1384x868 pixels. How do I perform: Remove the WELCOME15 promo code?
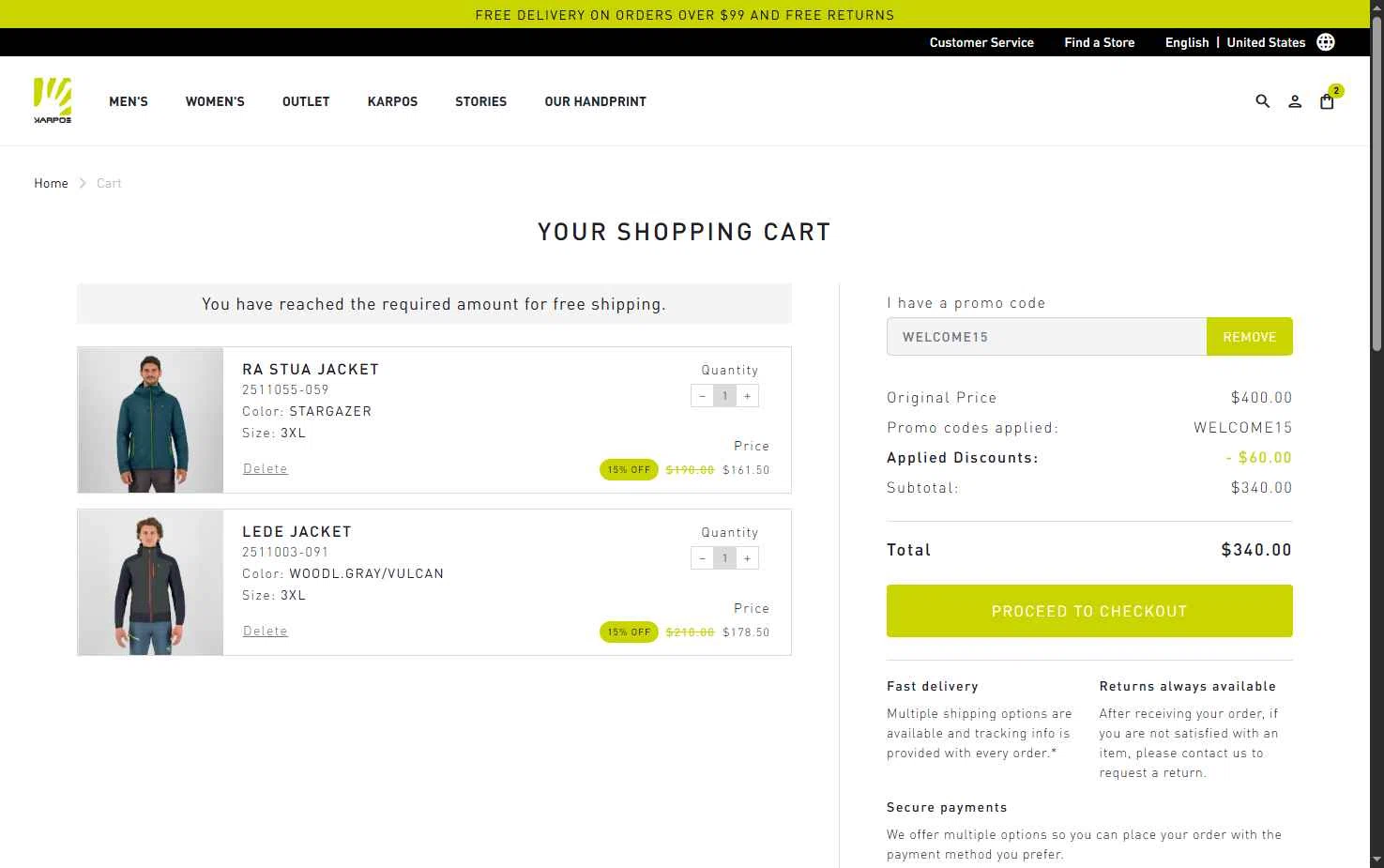pyautogui.click(x=1249, y=337)
